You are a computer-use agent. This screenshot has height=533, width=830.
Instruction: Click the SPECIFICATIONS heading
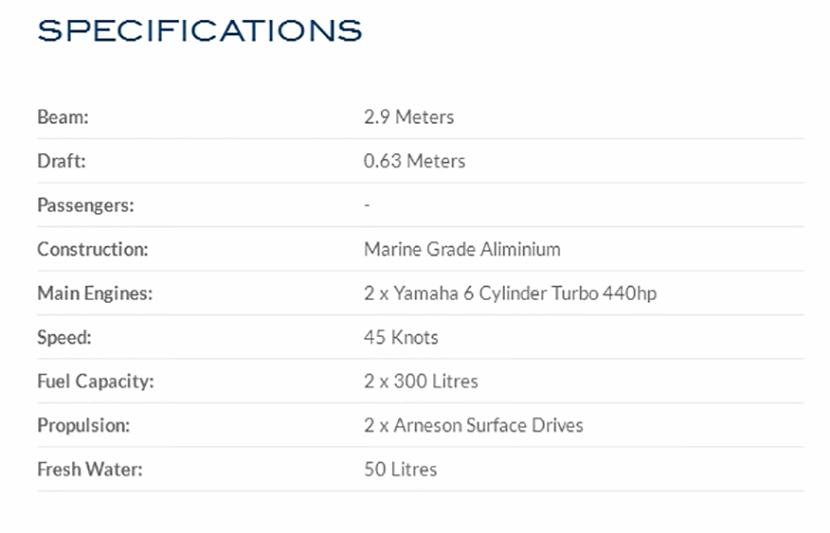click(199, 30)
